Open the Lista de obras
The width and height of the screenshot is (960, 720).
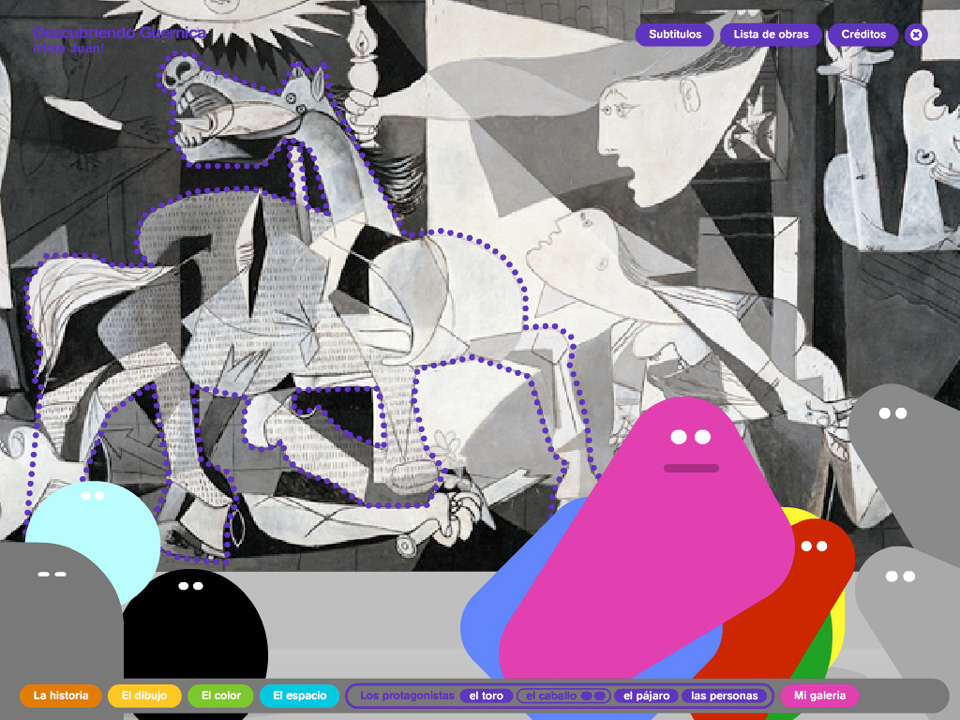[x=771, y=34]
